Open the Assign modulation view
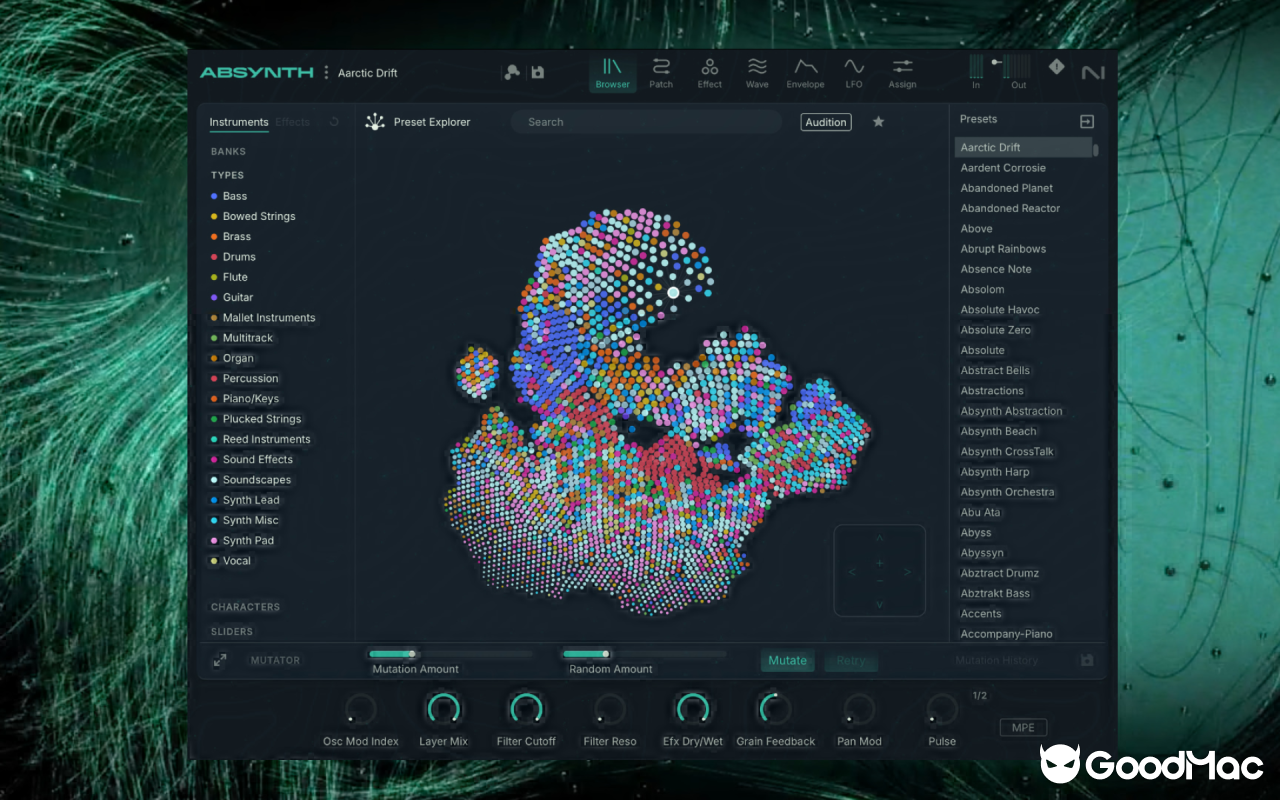This screenshot has width=1280, height=800. click(x=902, y=72)
